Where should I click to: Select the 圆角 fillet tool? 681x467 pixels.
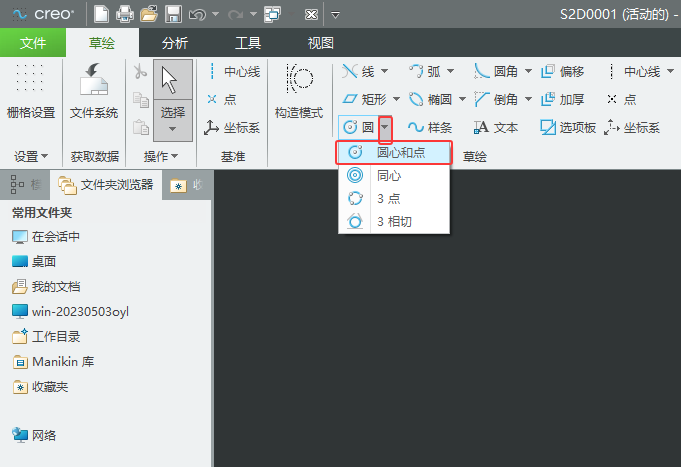(496, 71)
